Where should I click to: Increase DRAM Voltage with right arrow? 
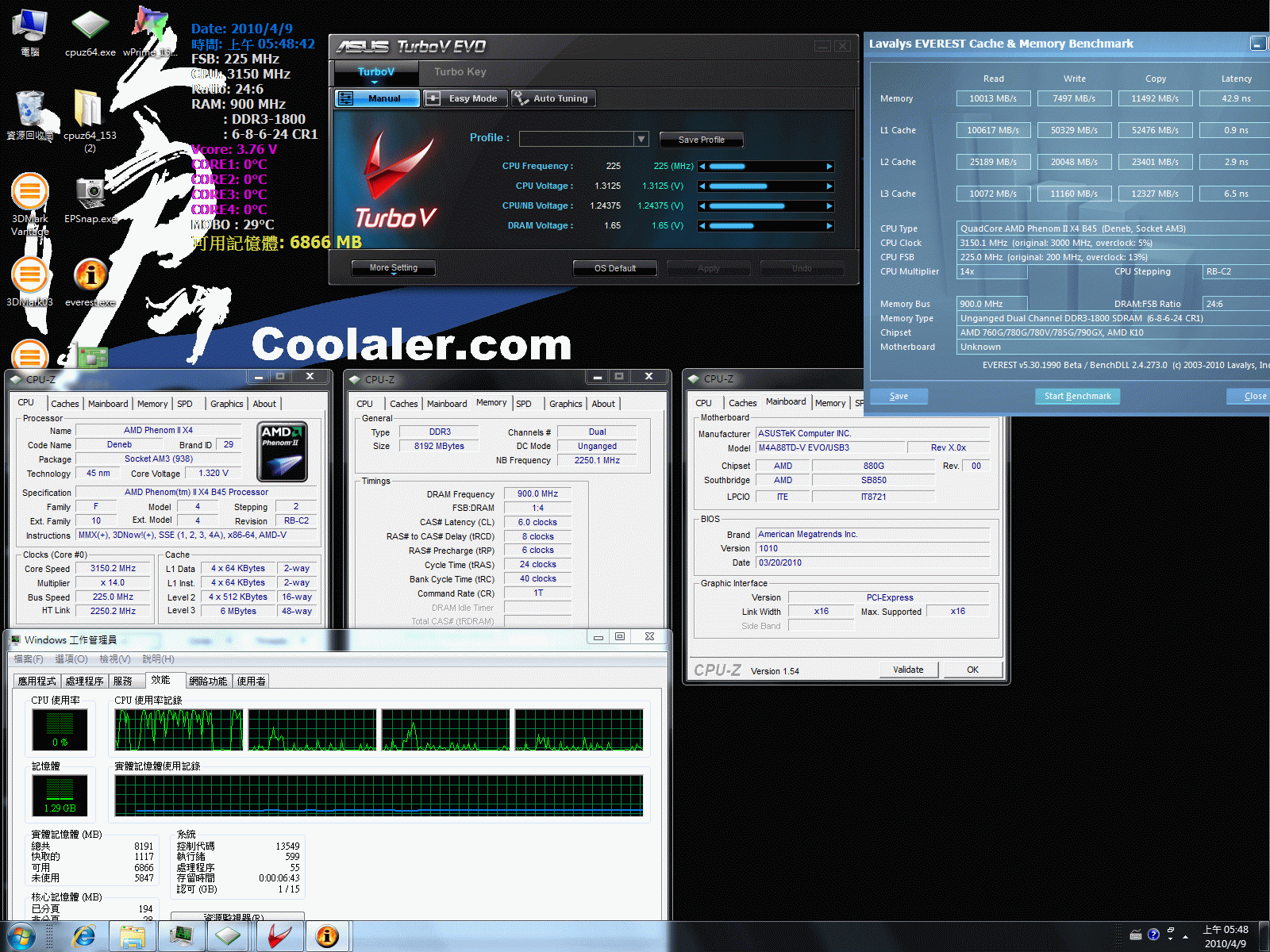click(x=829, y=226)
